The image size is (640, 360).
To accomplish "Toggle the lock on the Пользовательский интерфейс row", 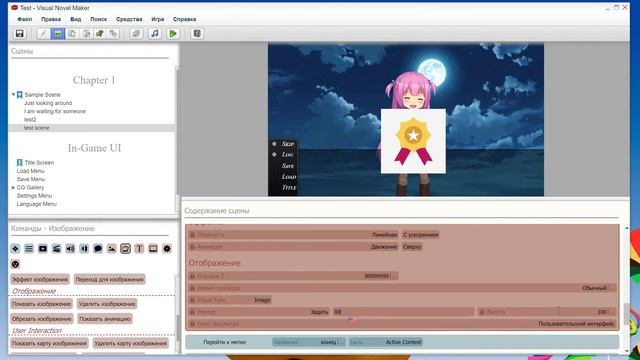I will [192, 324].
